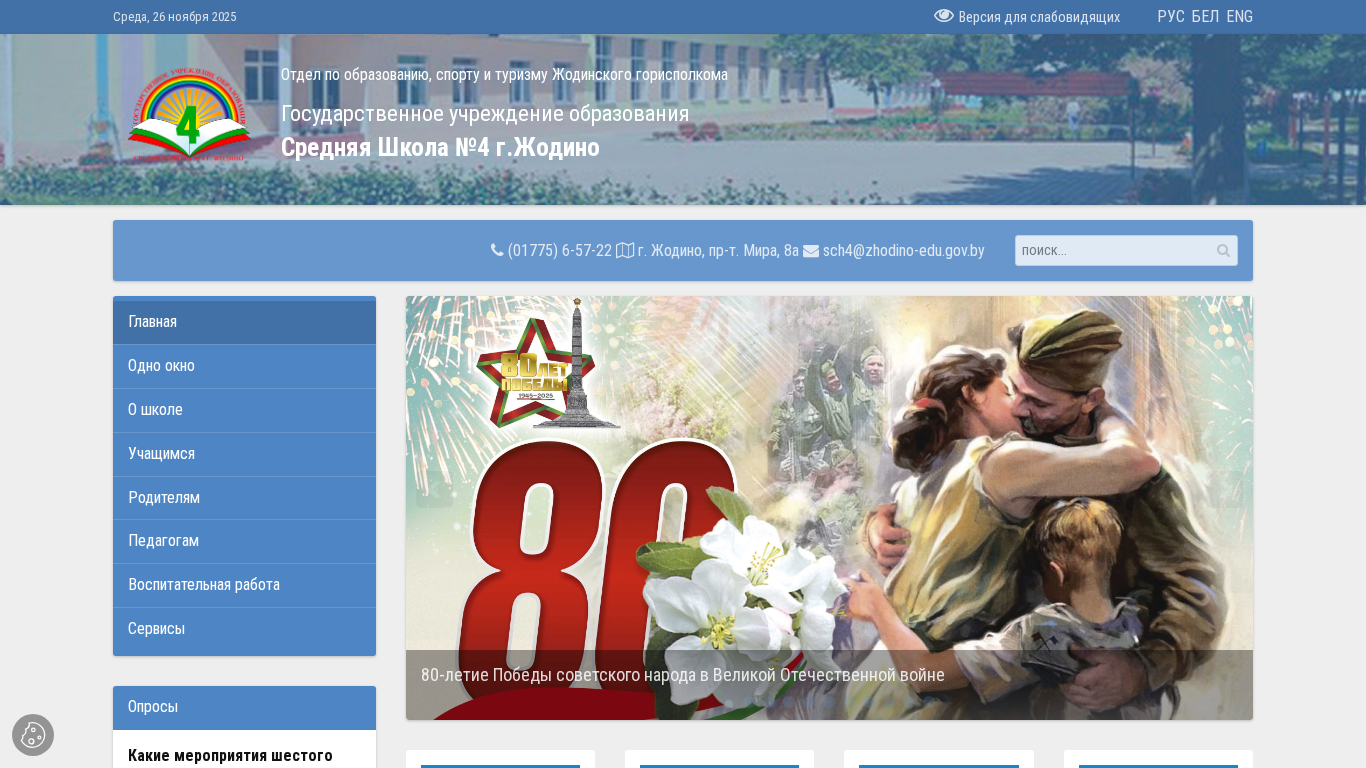
Task: Open the cookie settings icon
Action: tap(33, 735)
